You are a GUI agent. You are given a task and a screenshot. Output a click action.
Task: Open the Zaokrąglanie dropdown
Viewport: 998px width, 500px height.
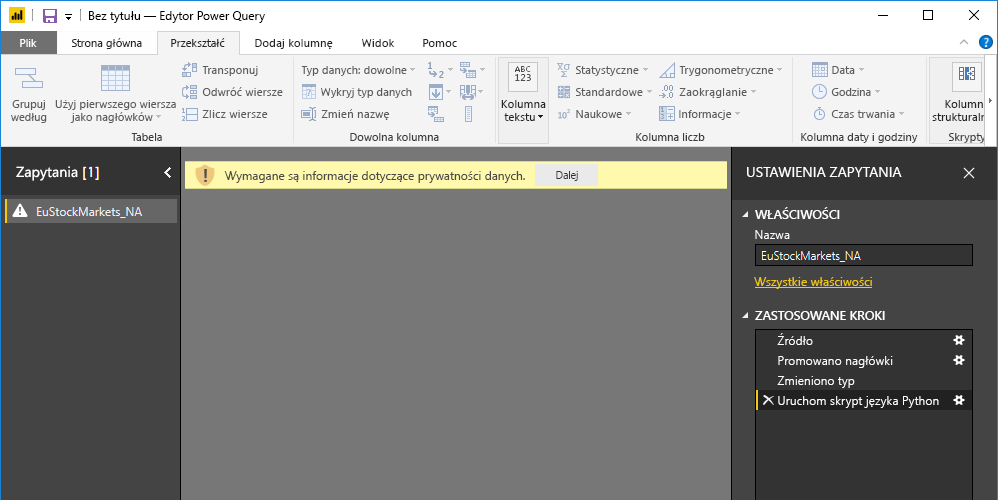[707, 92]
